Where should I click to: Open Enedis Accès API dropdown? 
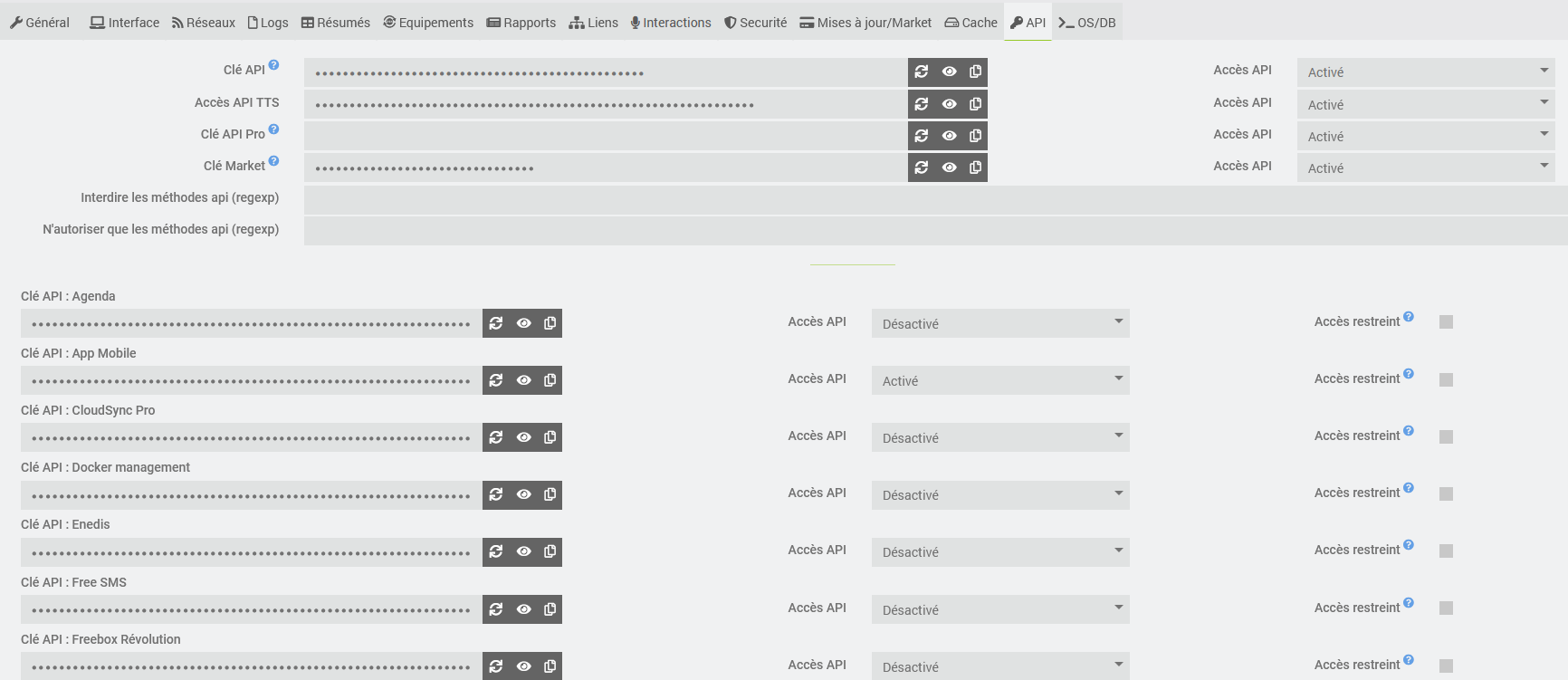point(1000,551)
